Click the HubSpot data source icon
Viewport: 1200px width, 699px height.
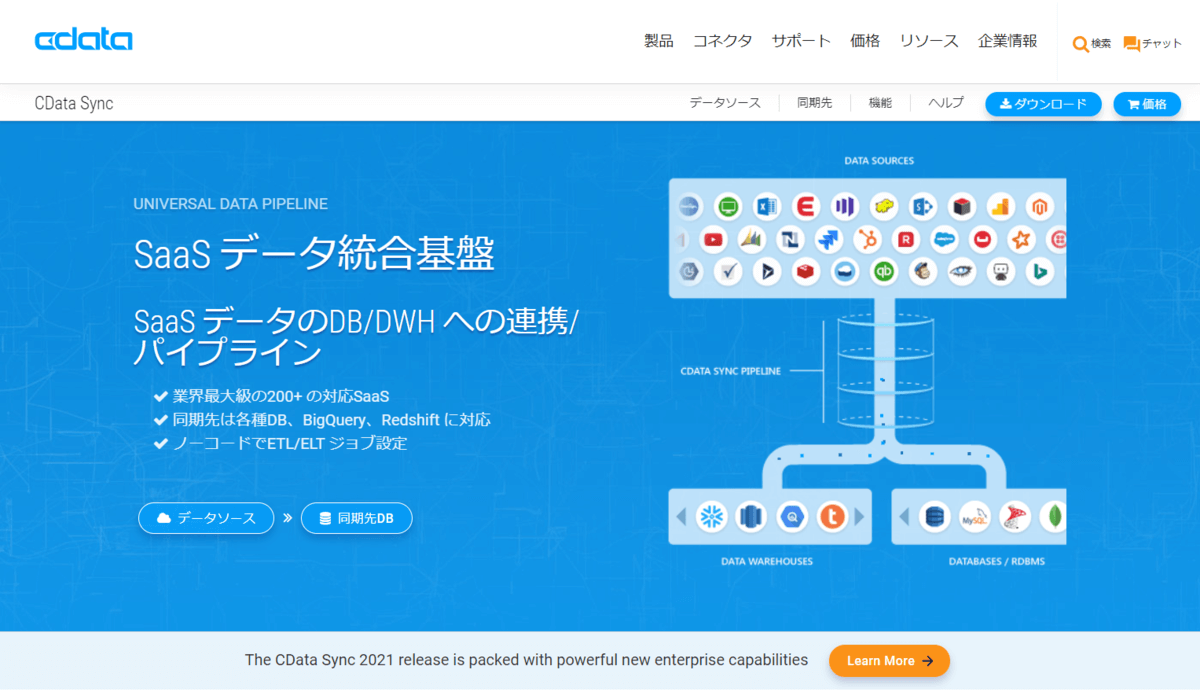867,239
